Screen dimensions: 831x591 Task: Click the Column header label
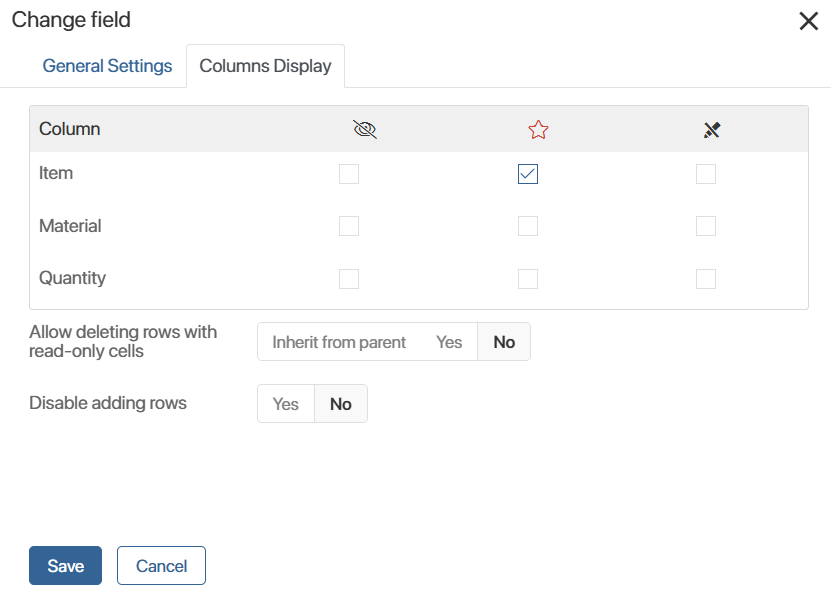tap(69, 129)
